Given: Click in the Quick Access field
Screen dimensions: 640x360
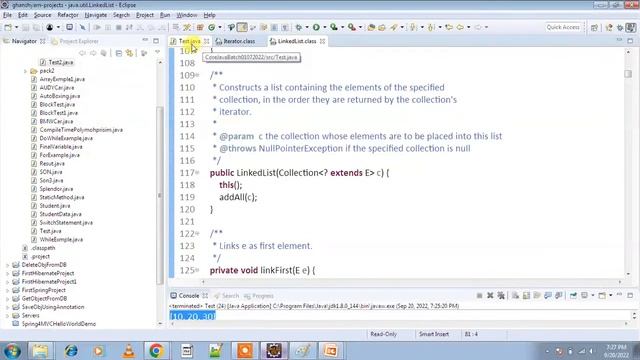Looking at the screenshot, I should 563,27.
